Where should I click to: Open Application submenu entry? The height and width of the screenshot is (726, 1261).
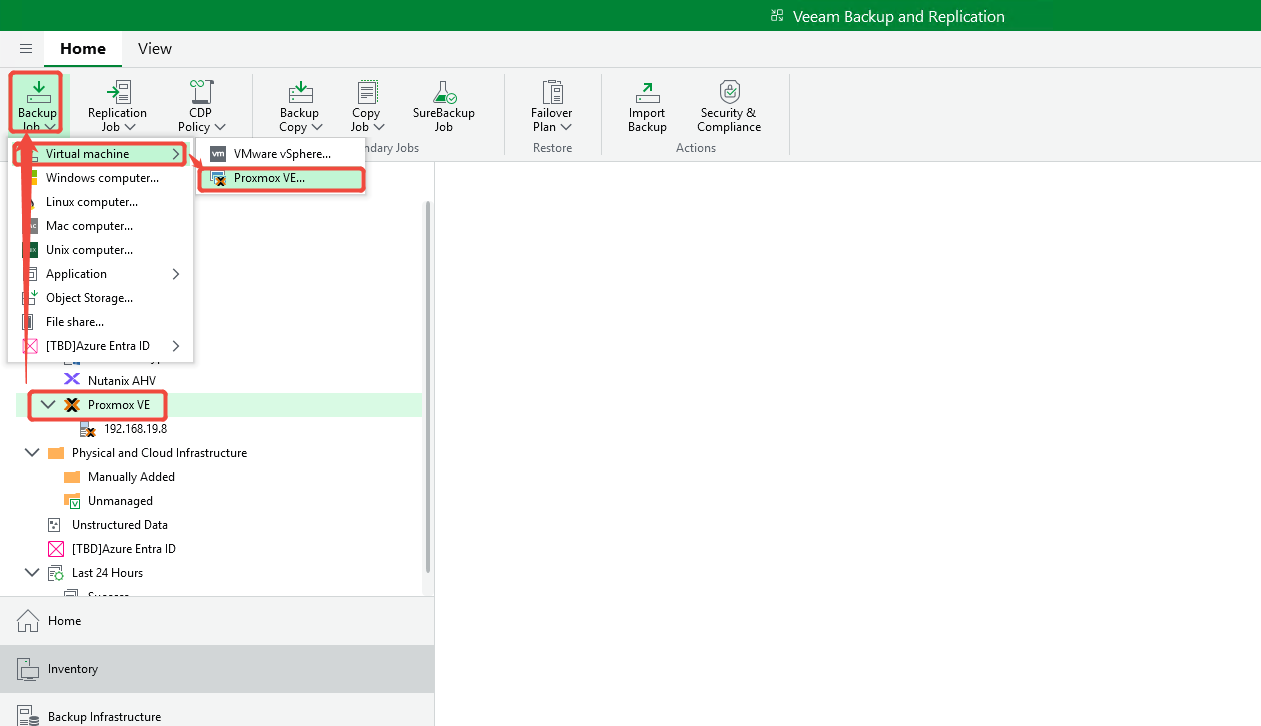100,274
